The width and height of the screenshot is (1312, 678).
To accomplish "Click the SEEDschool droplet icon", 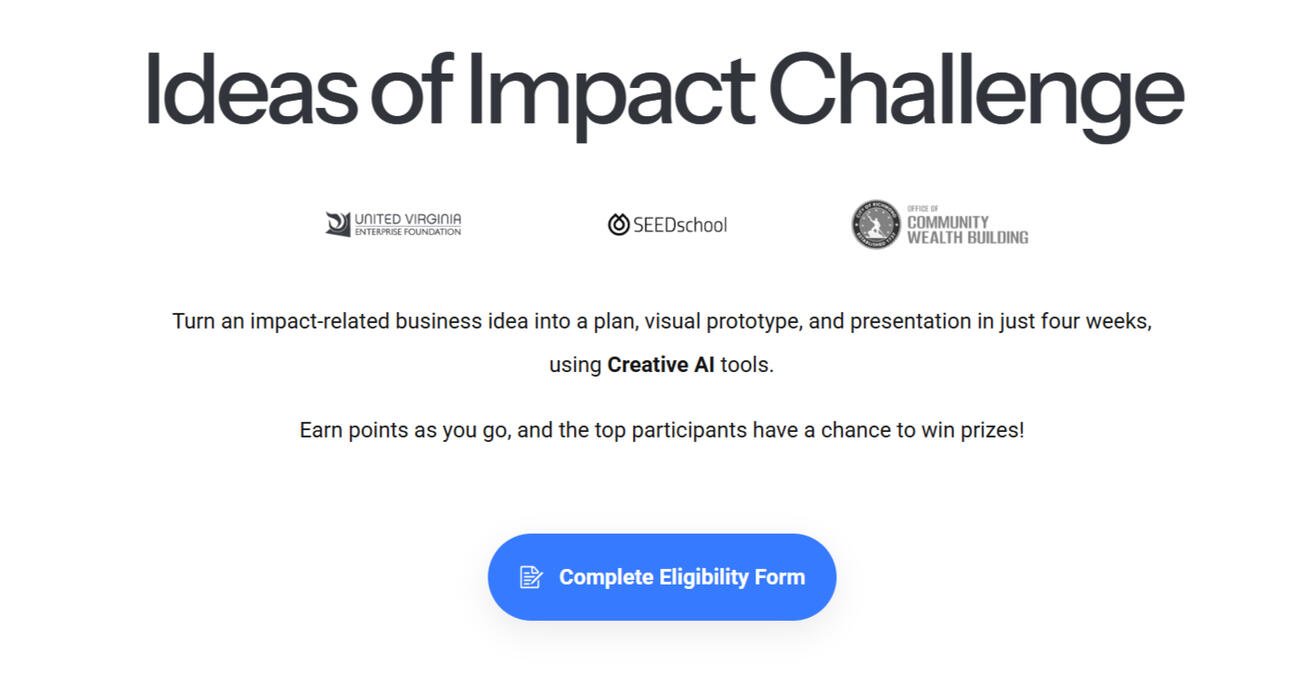I will click(x=618, y=225).
